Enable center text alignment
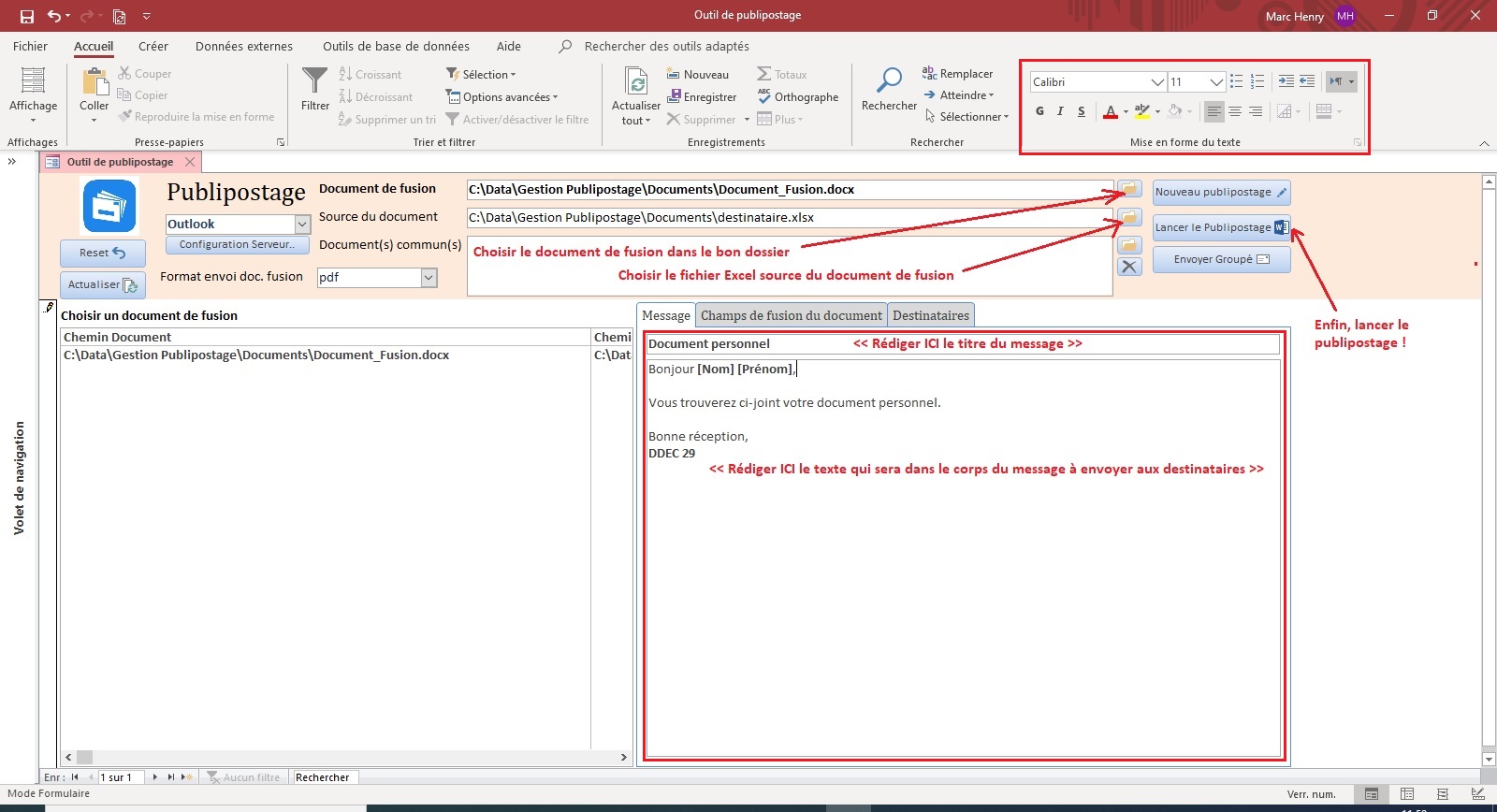This screenshot has height=812, width=1497. pos(1235,111)
